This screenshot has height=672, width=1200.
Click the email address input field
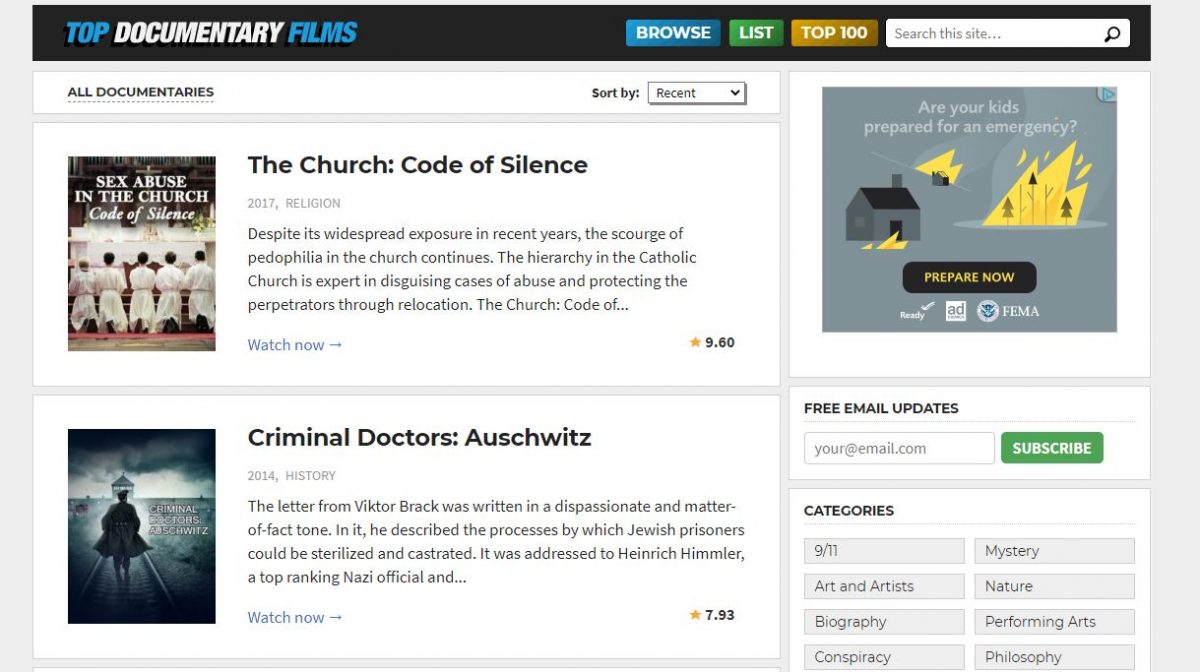[x=898, y=448]
